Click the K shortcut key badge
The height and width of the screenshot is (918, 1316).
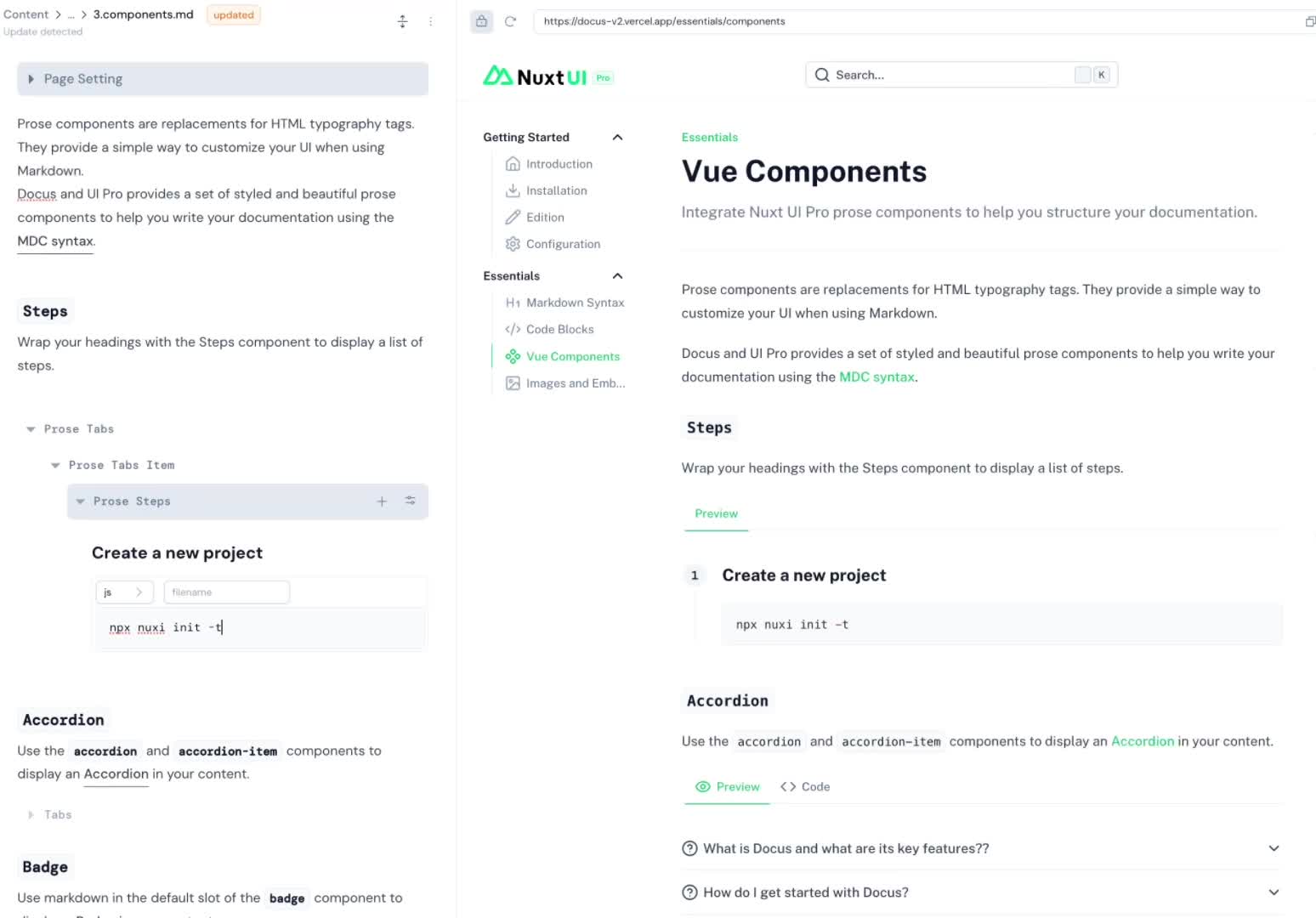pos(1101,75)
